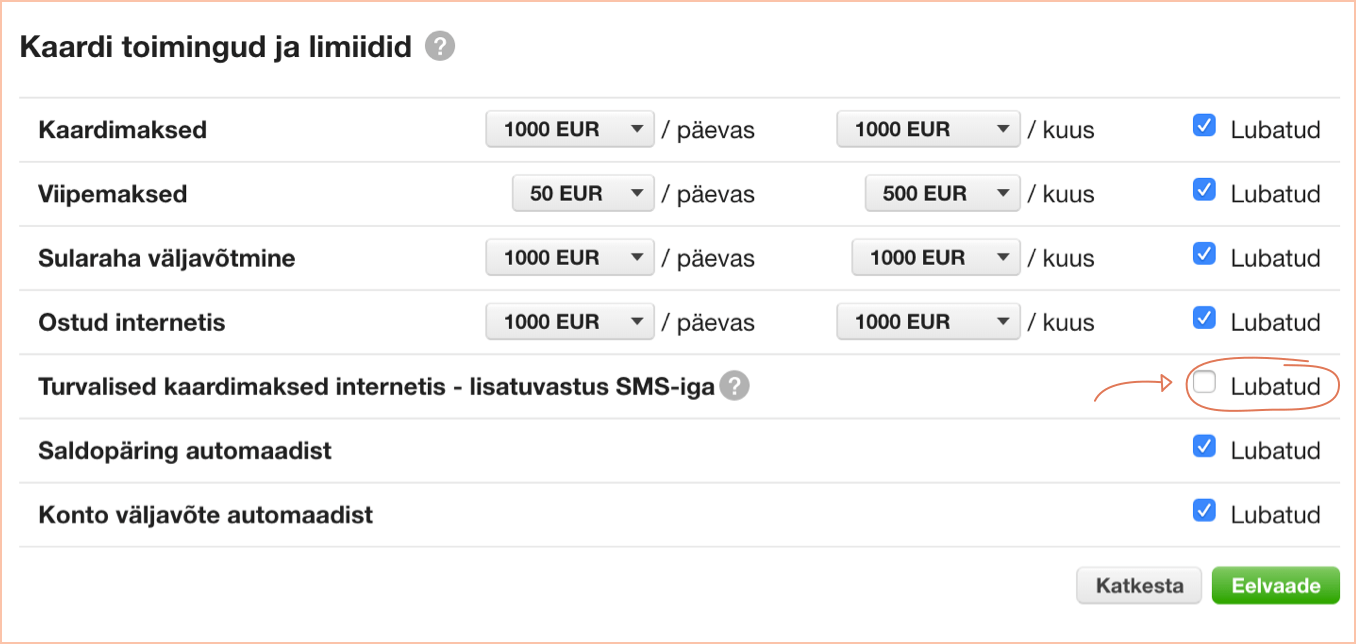Open Sularaha väljavõtmine daily limit dropdown
This screenshot has height=644, width=1356.
tap(570, 257)
